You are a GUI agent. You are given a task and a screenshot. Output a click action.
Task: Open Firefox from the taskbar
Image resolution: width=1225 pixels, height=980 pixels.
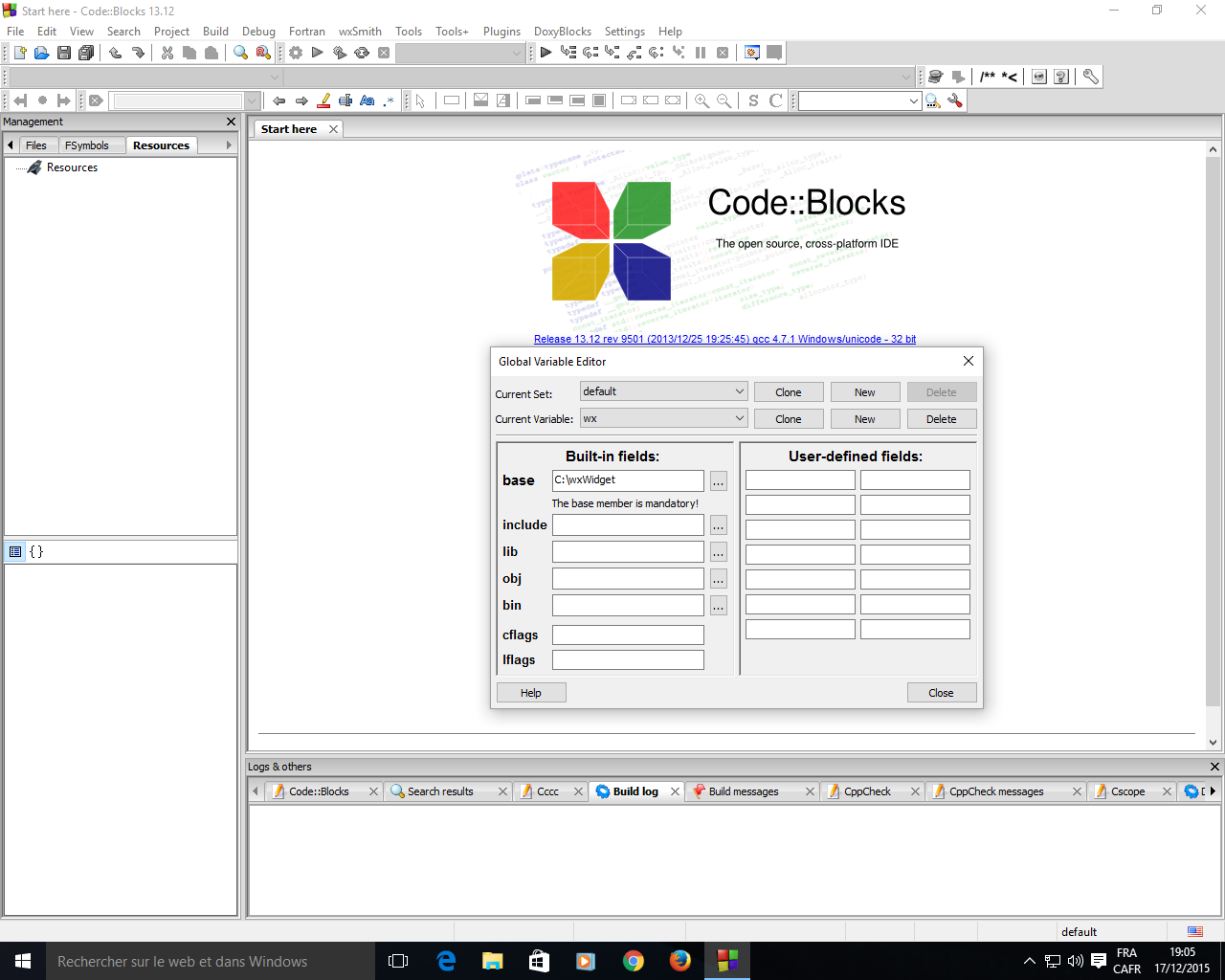tap(680, 961)
